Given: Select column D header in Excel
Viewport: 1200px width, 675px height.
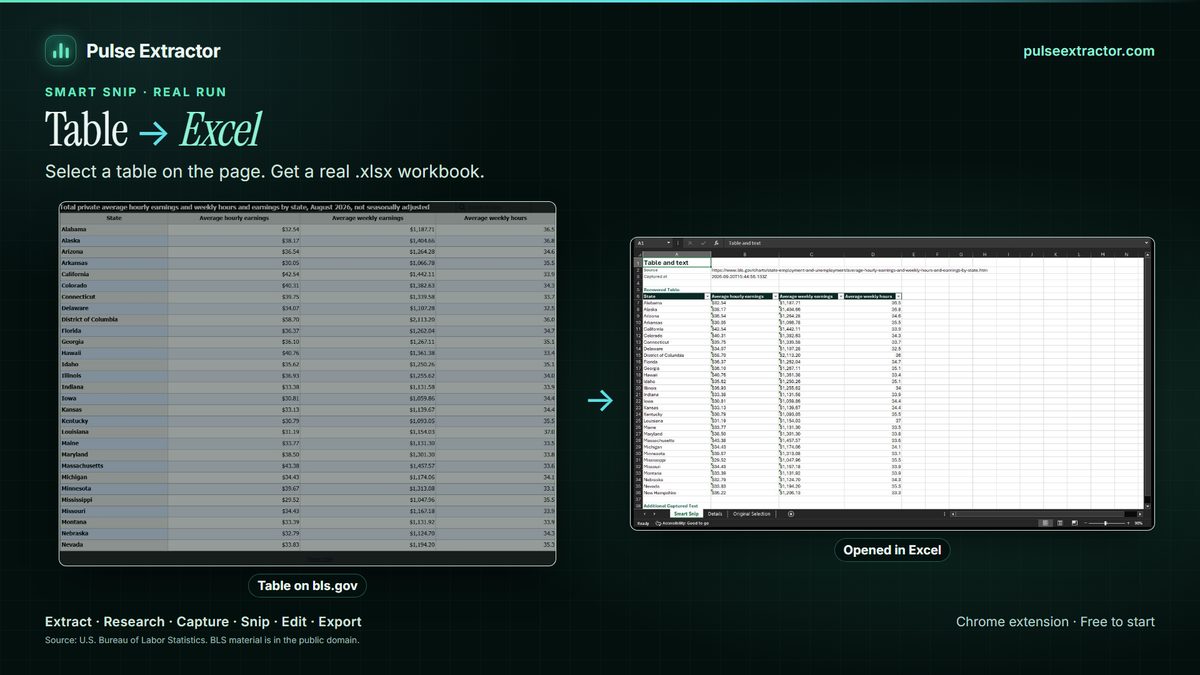Looking at the screenshot, I should pyautogui.click(x=873, y=254).
